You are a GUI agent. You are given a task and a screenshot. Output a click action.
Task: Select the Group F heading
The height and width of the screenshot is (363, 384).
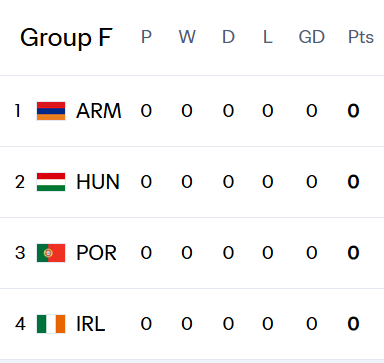[x=66, y=38]
